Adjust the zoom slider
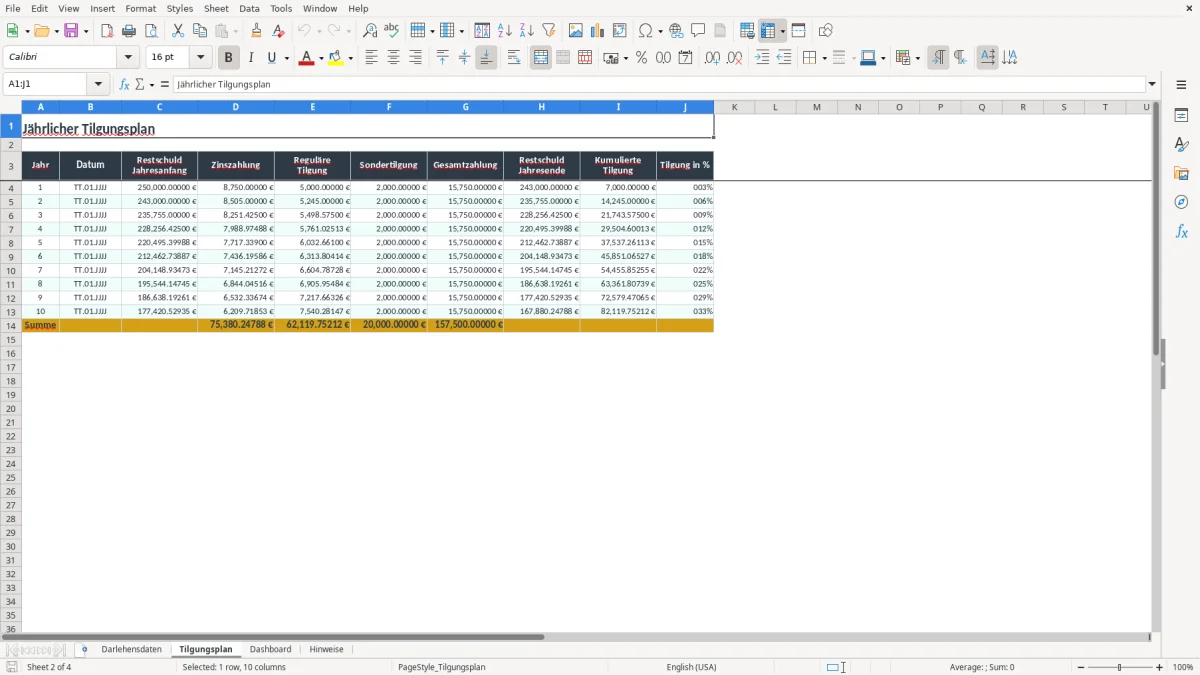 click(1120, 667)
